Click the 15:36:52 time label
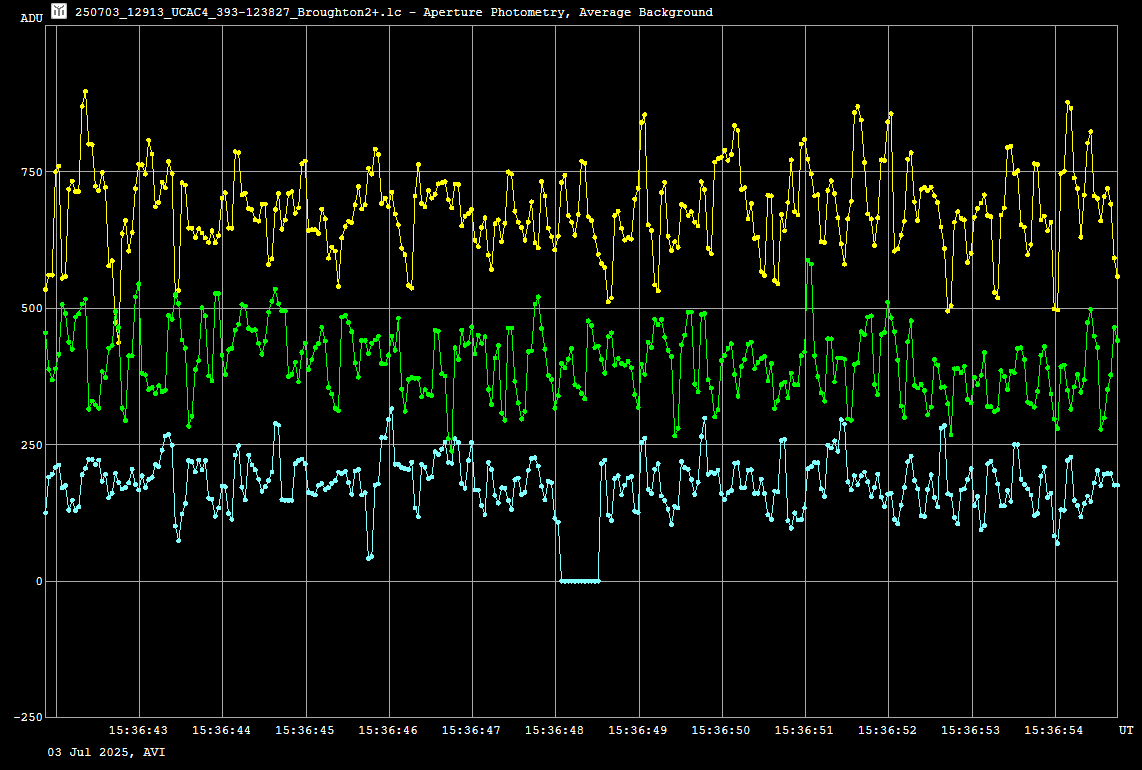Viewport: 1142px width, 770px height. [x=888, y=731]
